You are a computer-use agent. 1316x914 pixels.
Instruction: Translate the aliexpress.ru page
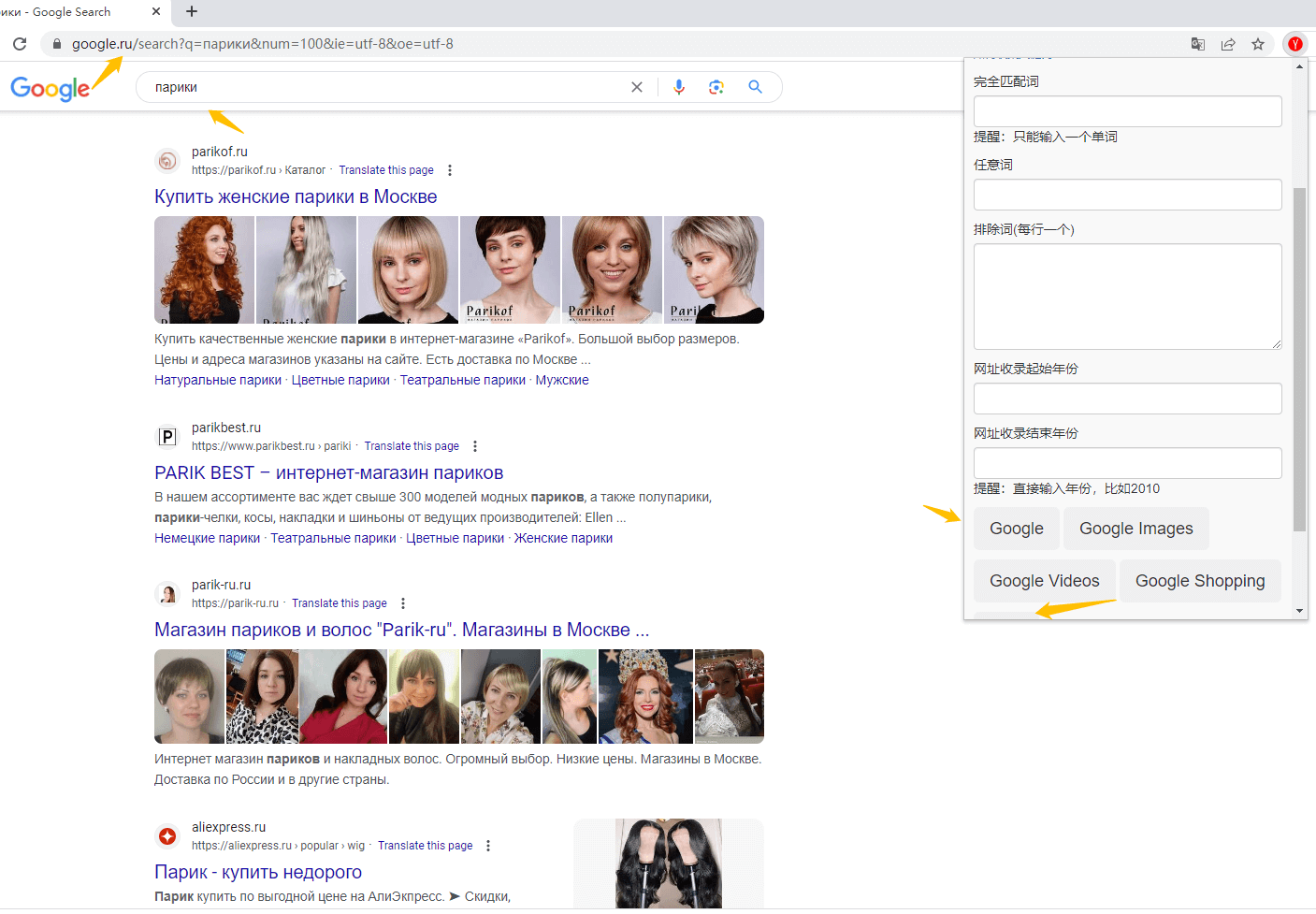pyautogui.click(x=426, y=846)
